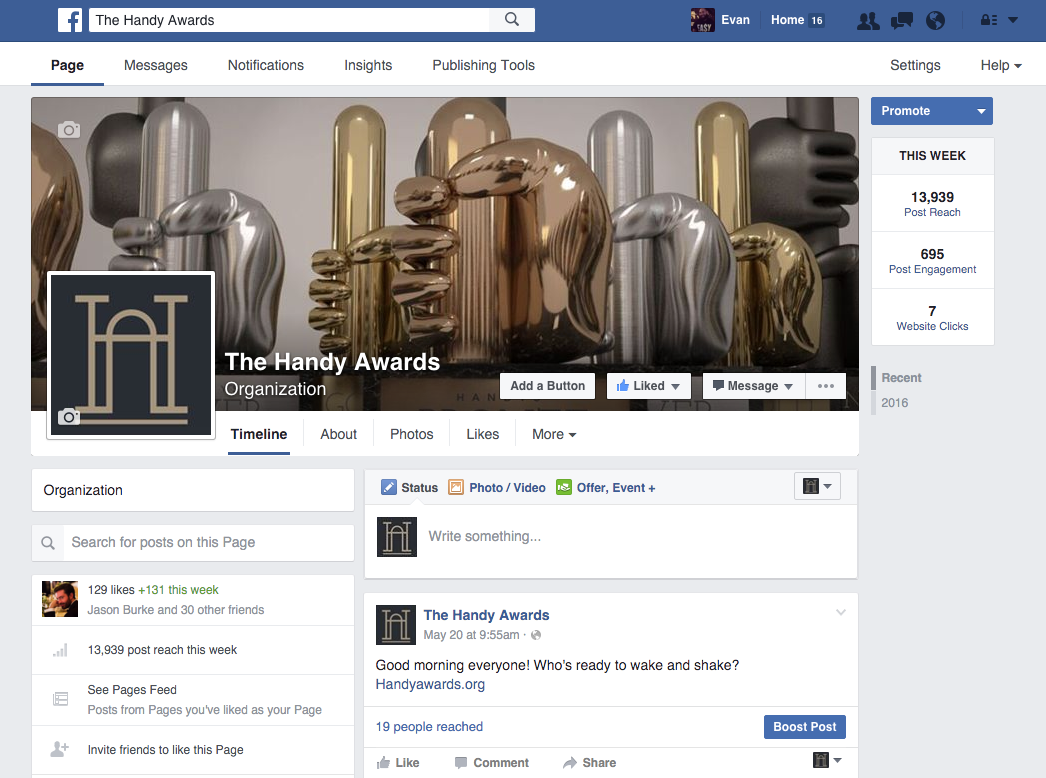Image resolution: width=1046 pixels, height=778 pixels.
Task: Open the account menu arrow in top bar
Action: tap(1013, 20)
